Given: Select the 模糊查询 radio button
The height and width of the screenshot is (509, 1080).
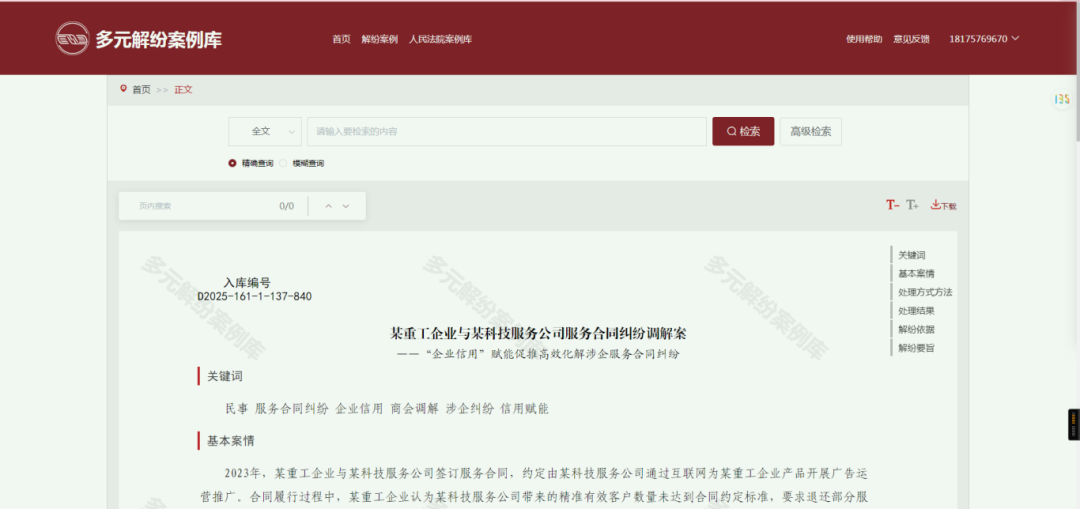Looking at the screenshot, I should point(283,164).
